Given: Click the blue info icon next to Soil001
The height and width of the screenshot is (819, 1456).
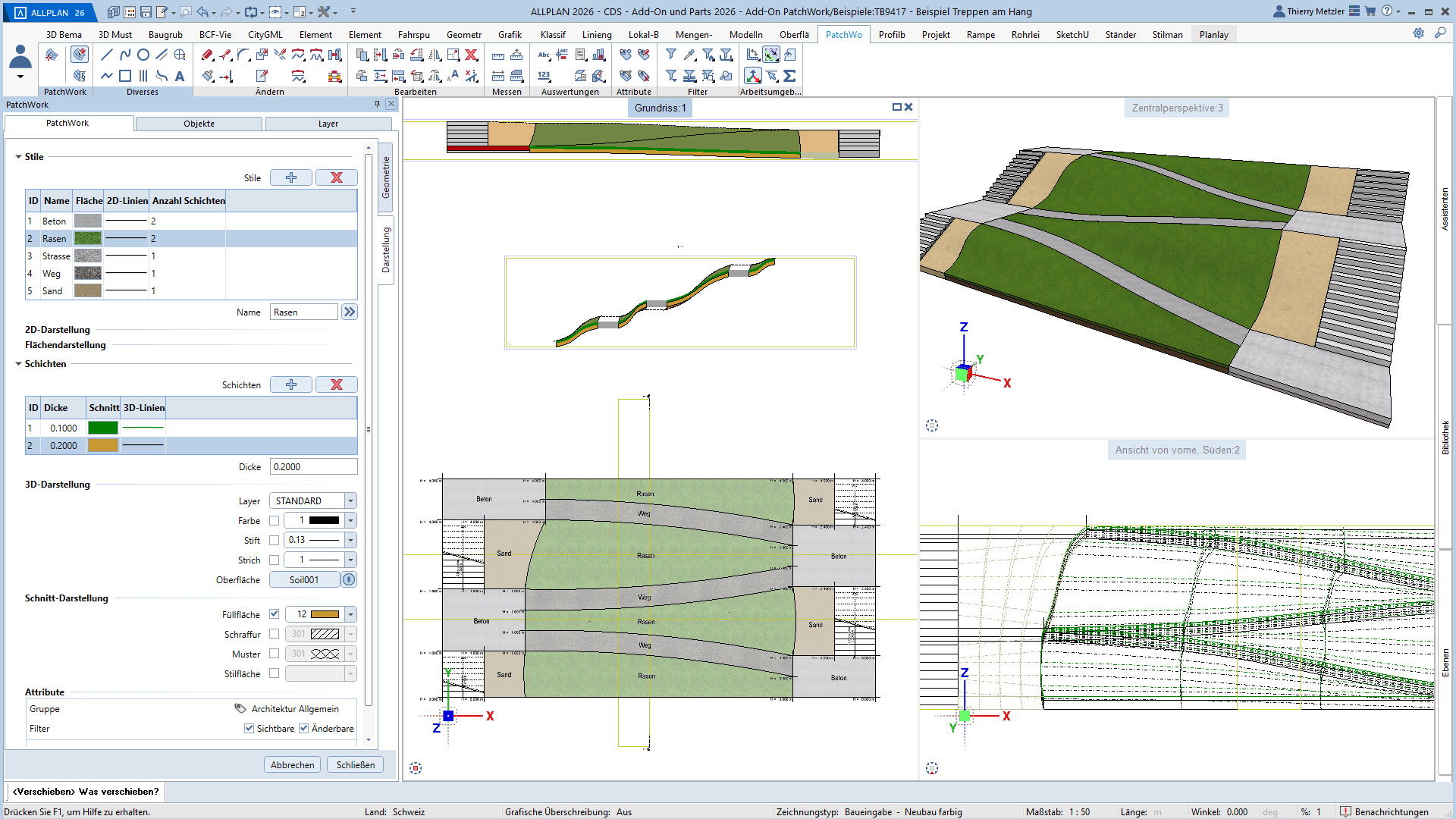Looking at the screenshot, I should point(348,579).
